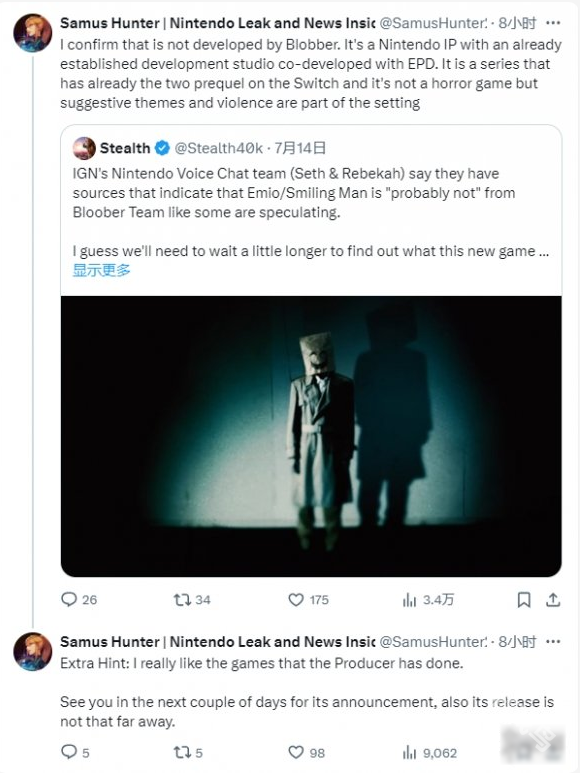View analytics showing 3.4万 views
The height and width of the screenshot is (773, 580).
pyautogui.click(x=428, y=599)
